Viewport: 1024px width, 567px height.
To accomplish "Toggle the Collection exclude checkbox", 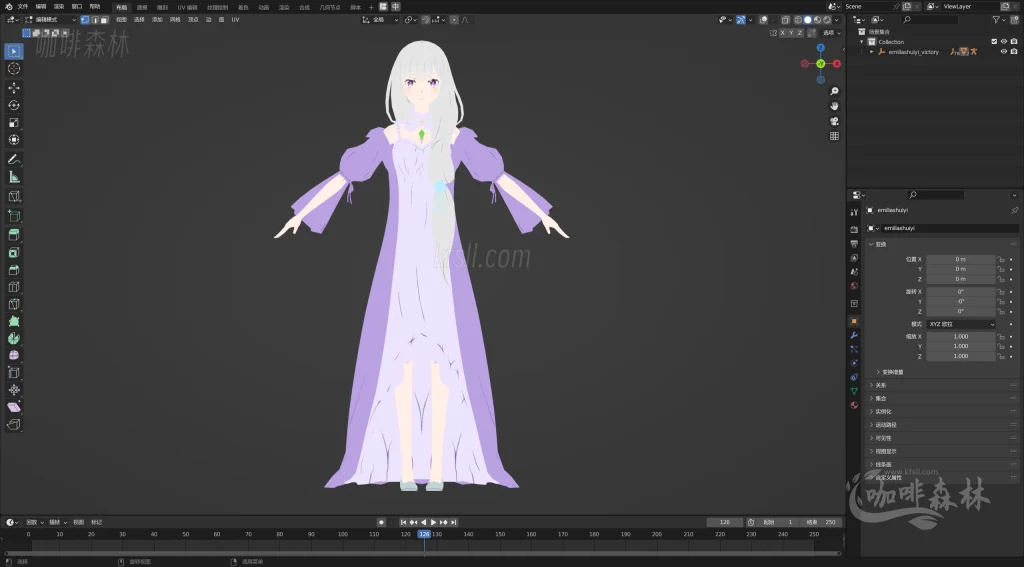I will coord(995,41).
